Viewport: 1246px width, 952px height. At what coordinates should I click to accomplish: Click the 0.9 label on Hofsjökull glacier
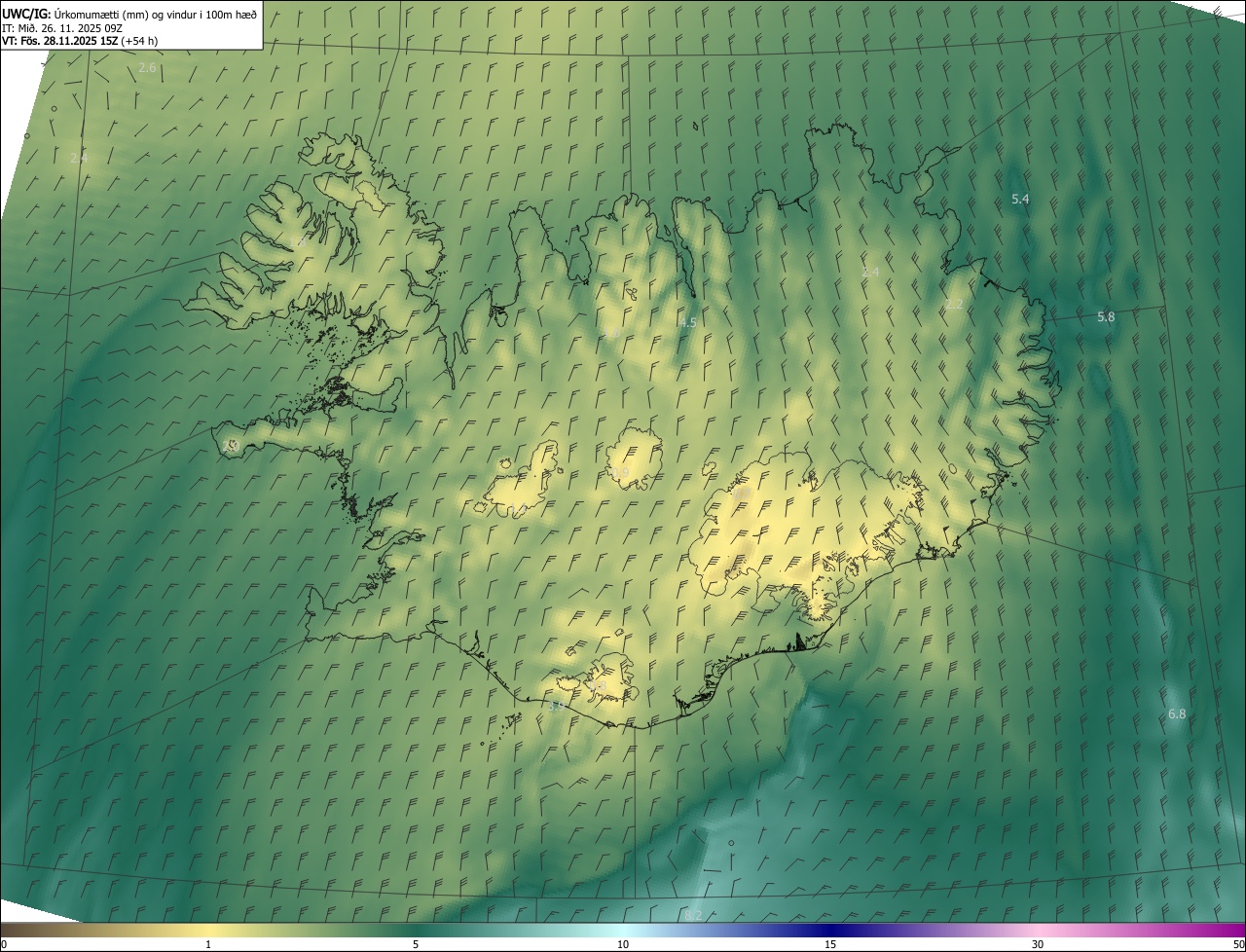pos(621,472)
